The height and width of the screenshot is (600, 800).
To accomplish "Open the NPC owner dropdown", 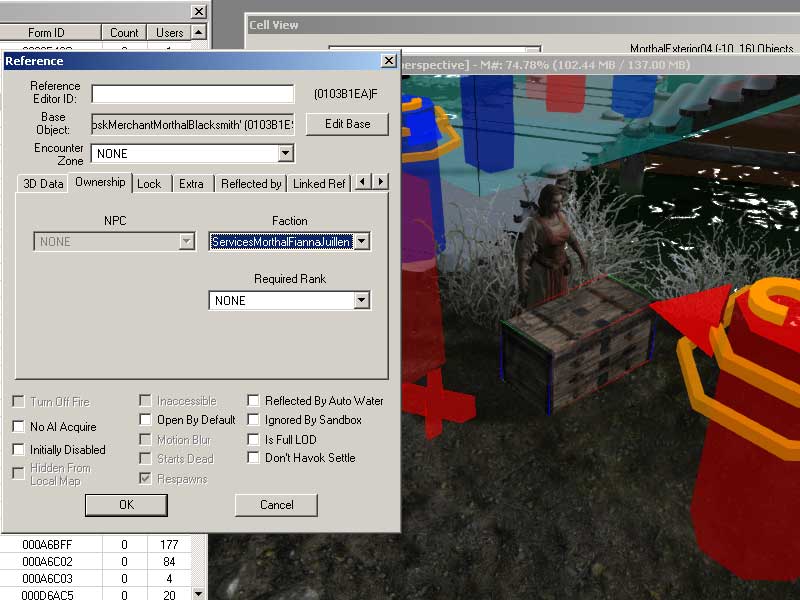I will (187, 241).
